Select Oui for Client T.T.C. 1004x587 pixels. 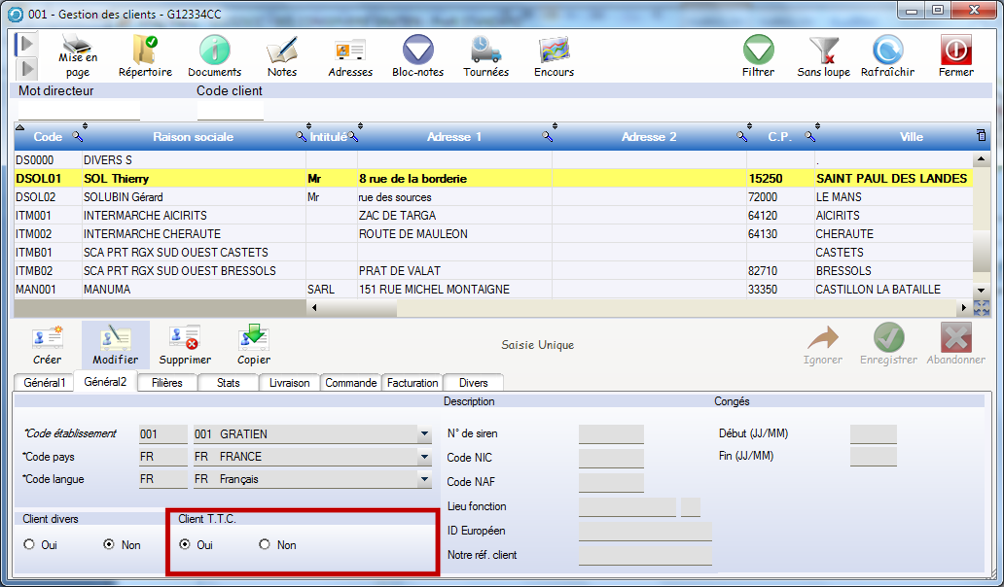click(184, 545)
